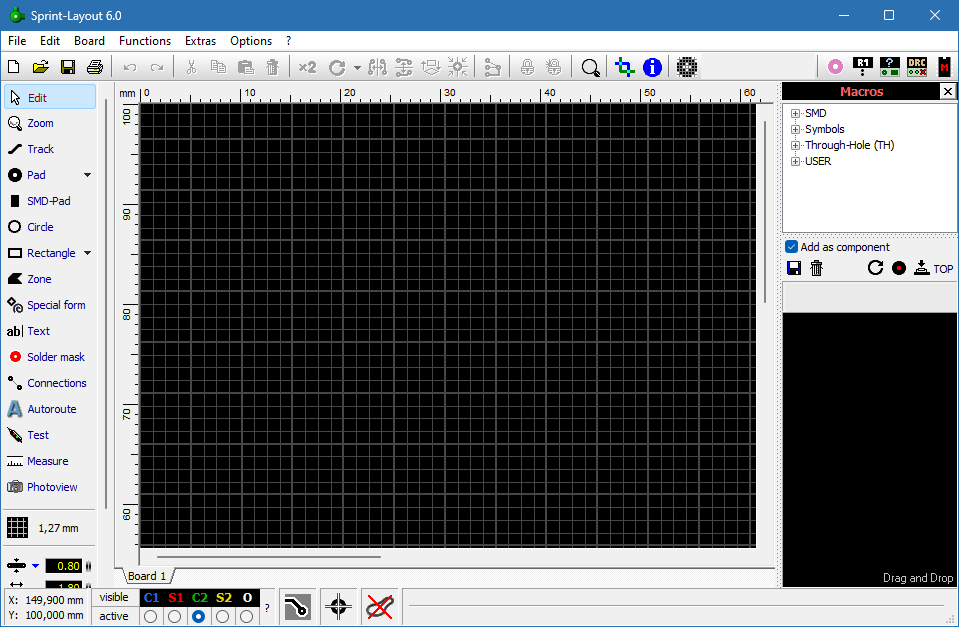Mirror selection horizontally via toolbar icon
Screen dimensions: 959x627
point(377,67)
